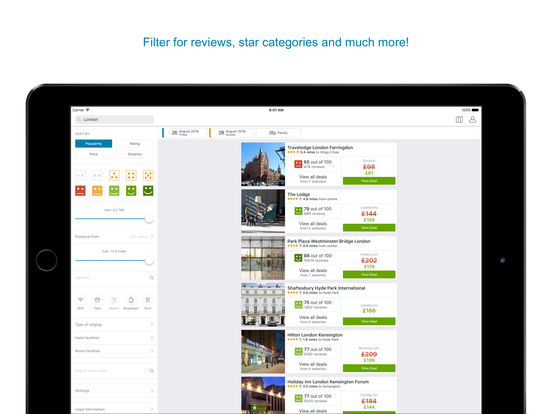This screenshot has height=414, width=552.
Task: View all deals for Travelodge London Farringdon
Action: tap(313, 178)
